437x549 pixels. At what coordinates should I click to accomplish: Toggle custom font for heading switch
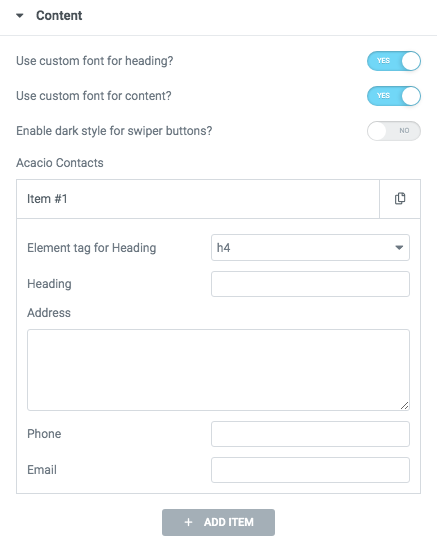pyautogui.click(x=394, y=61)
